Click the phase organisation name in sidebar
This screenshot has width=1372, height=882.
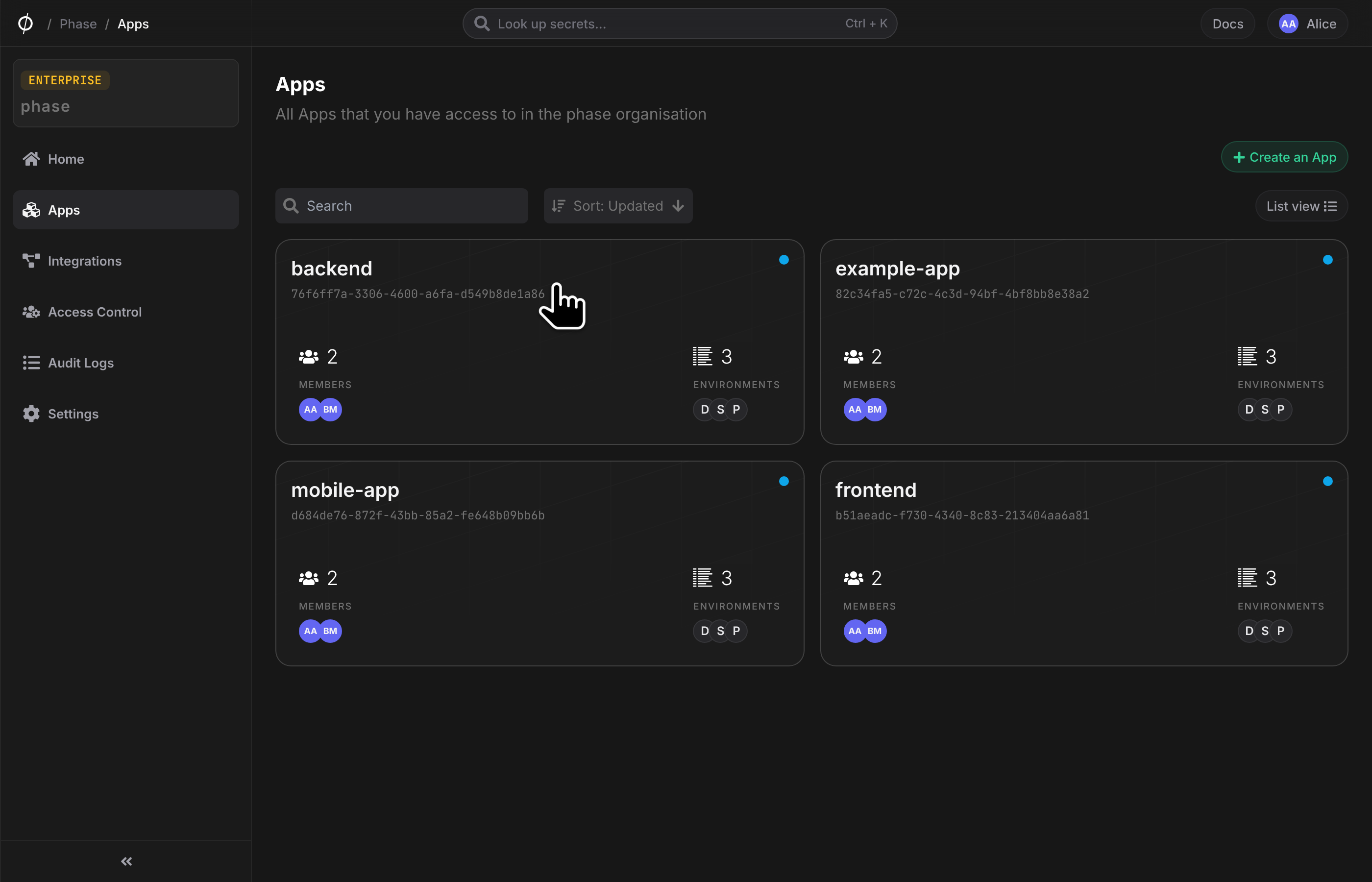tap(45, 106)
